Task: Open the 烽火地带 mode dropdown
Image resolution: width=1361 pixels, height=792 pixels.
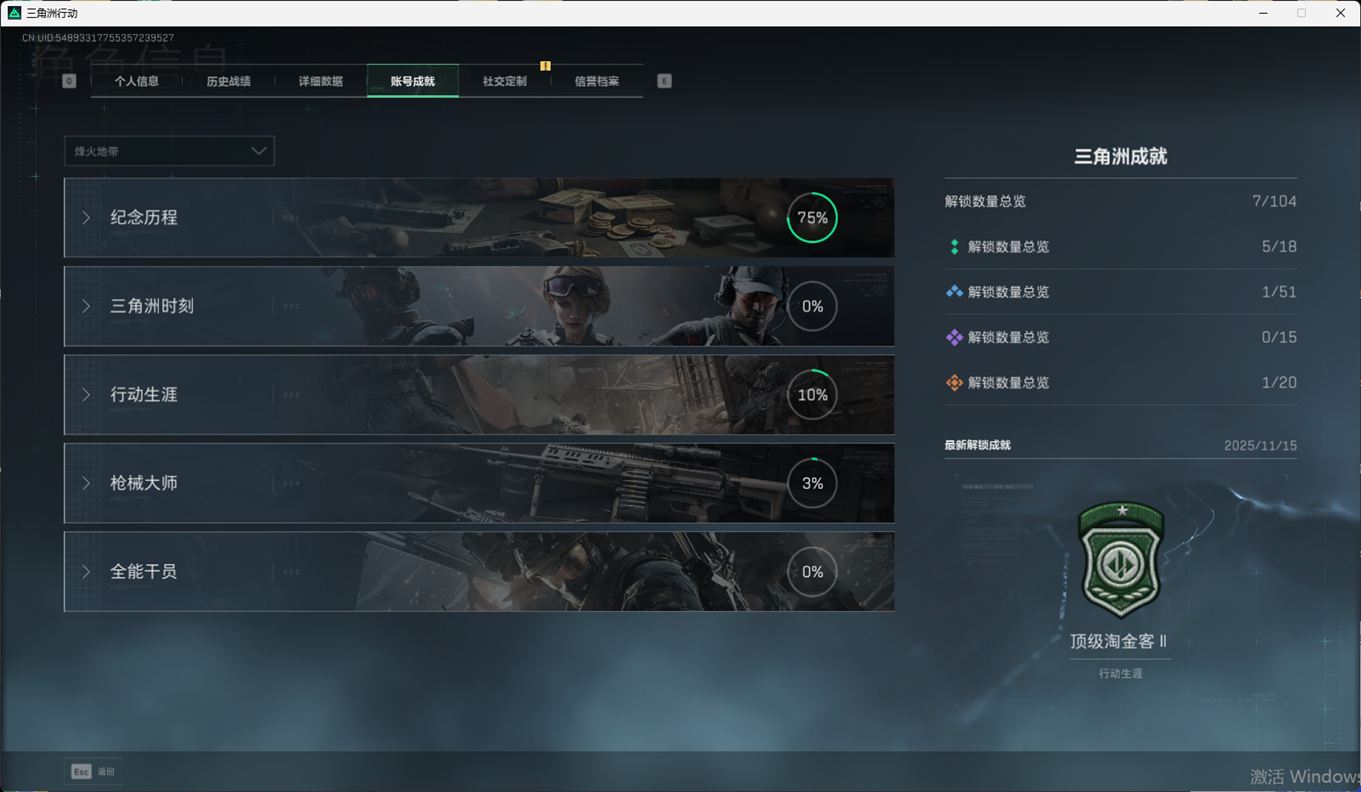Action: click(x=169, y=151)
